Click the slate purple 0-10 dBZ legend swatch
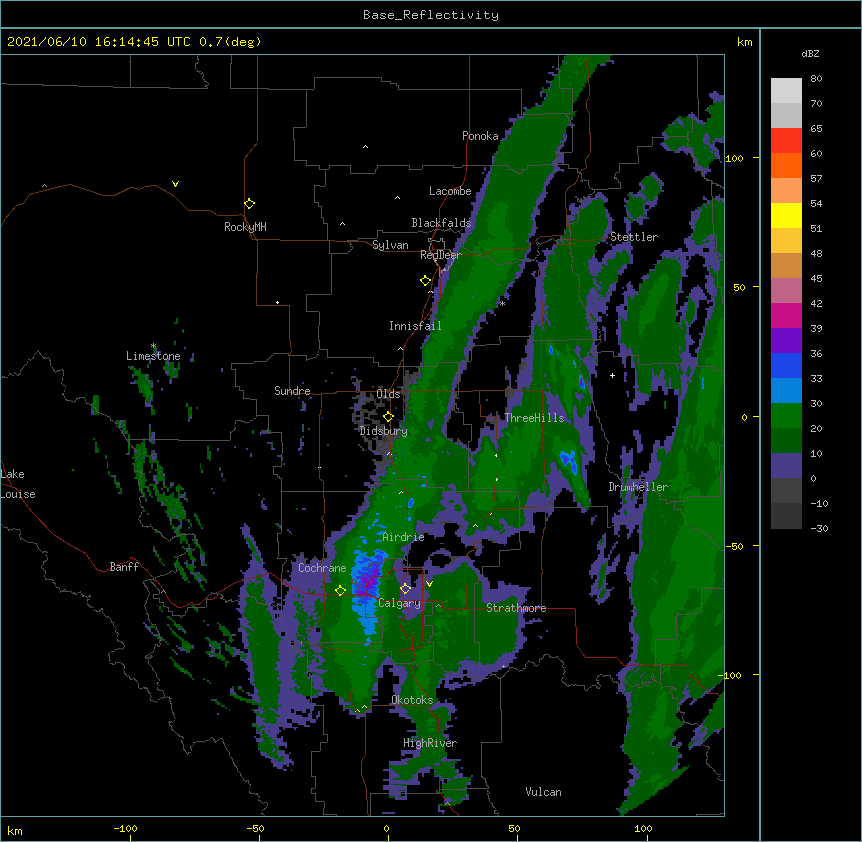 [786, 466]
